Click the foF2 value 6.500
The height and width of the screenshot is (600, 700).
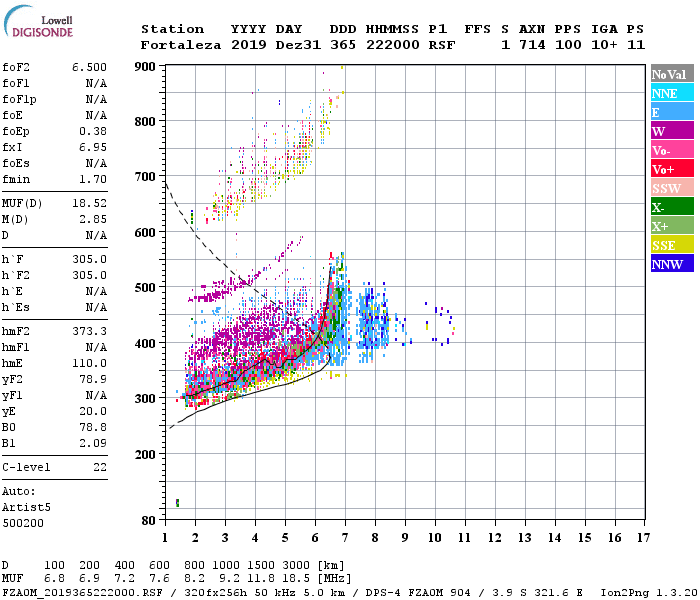click(89, 67)
